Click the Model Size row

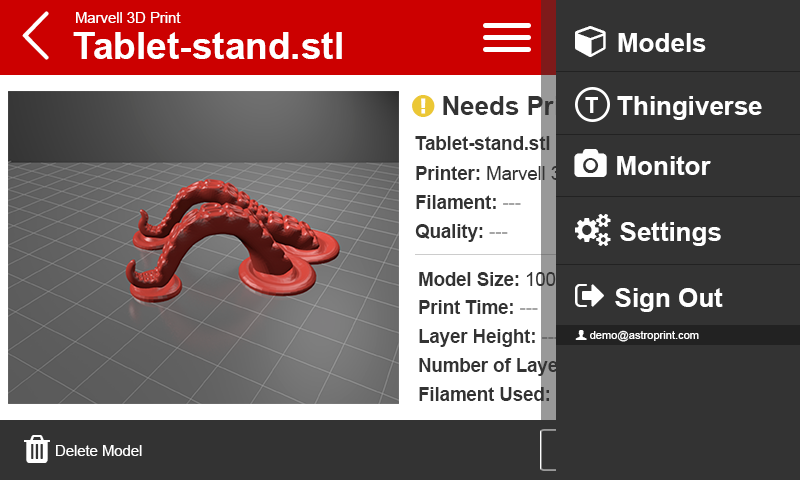487,280
